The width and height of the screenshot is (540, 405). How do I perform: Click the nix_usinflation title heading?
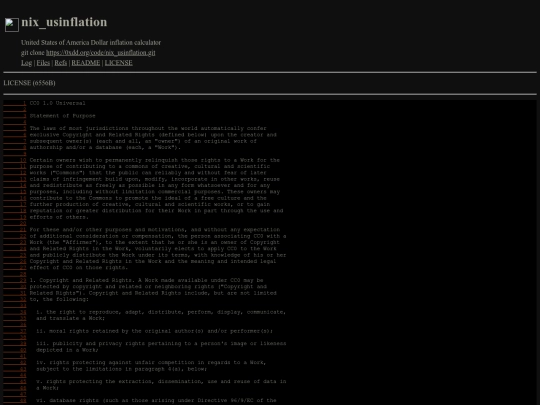64,22
